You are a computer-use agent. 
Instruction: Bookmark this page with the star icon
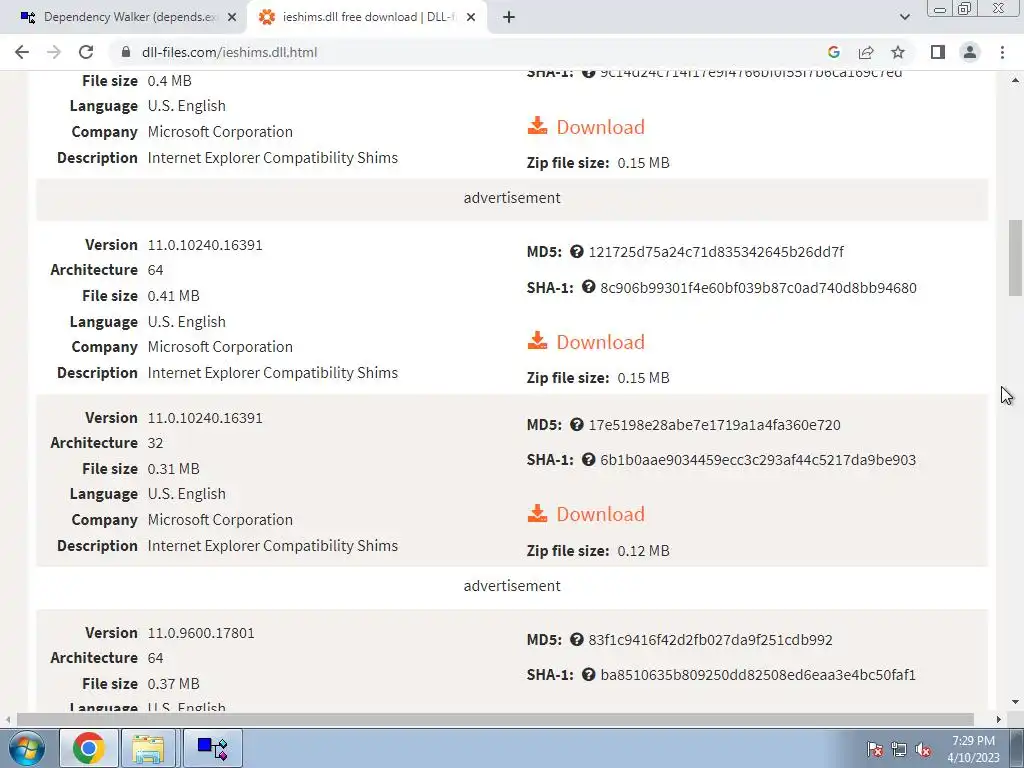898,52
